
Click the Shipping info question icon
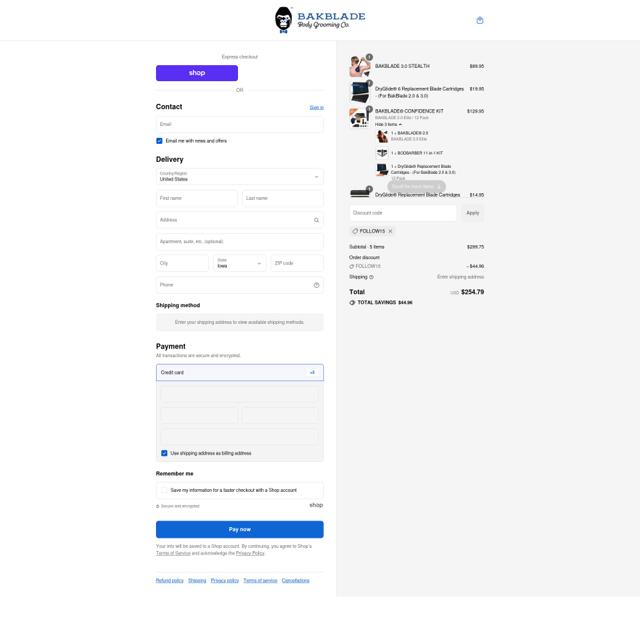[371, 277]
